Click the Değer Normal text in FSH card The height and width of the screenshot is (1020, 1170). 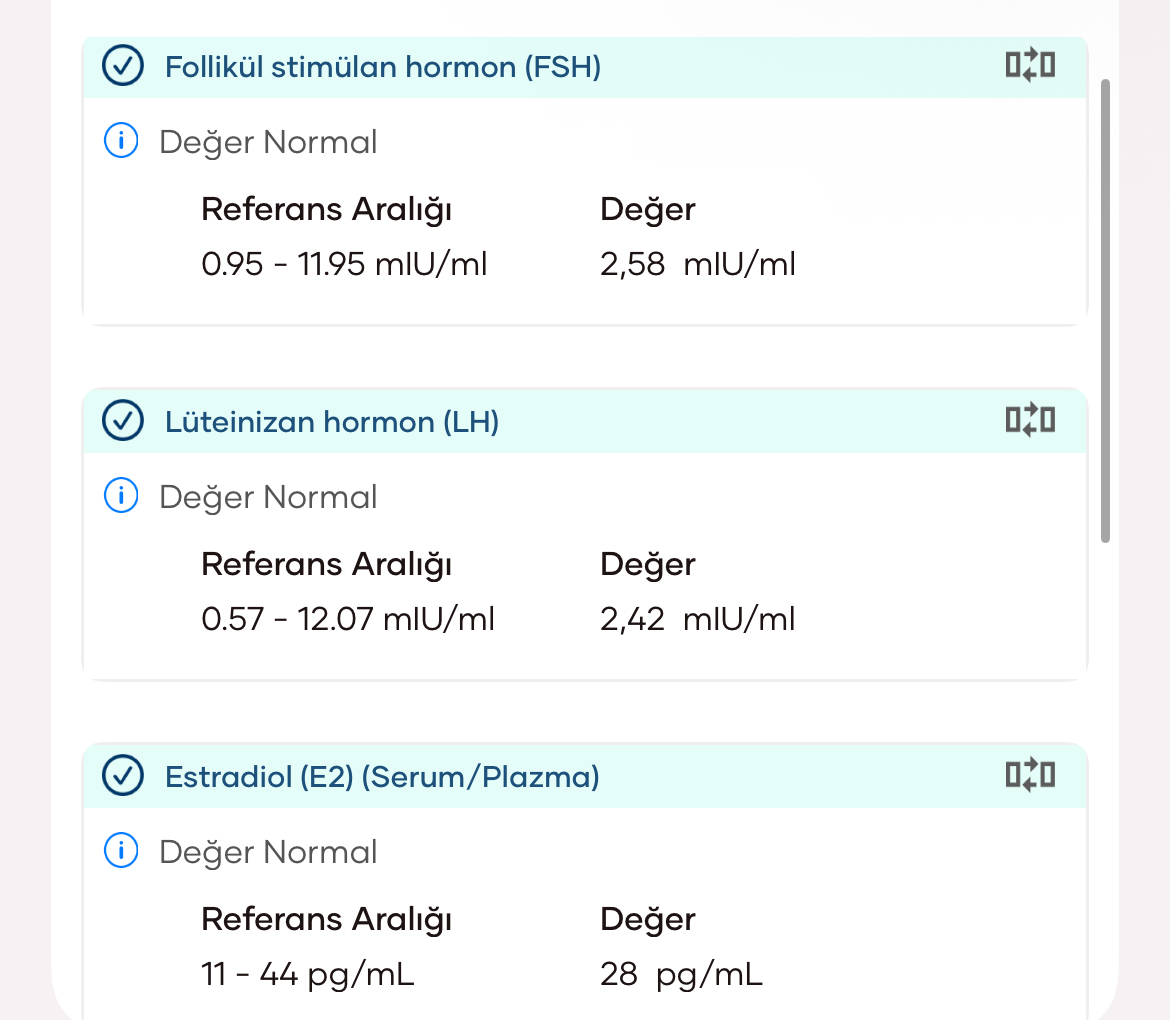(268, 143)
